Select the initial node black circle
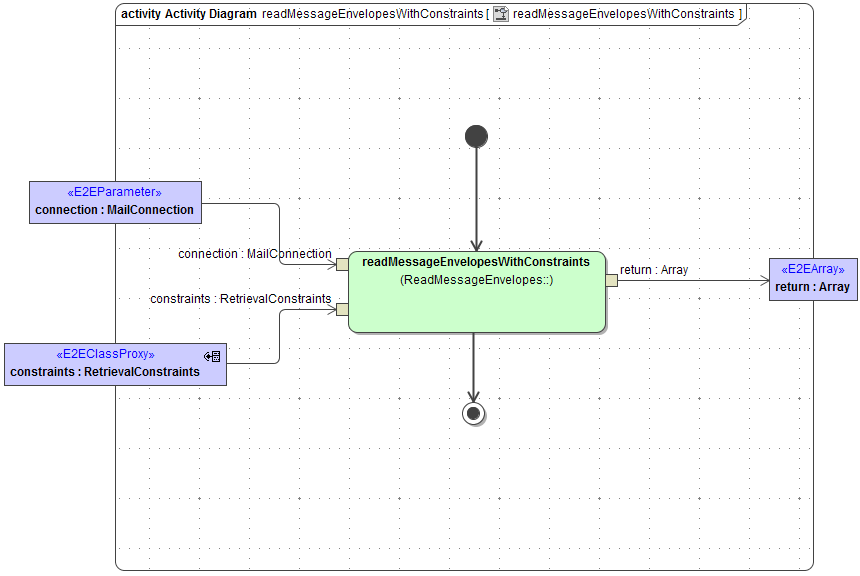The width and height of the screenshot is (860, 576). click(476, 136)
